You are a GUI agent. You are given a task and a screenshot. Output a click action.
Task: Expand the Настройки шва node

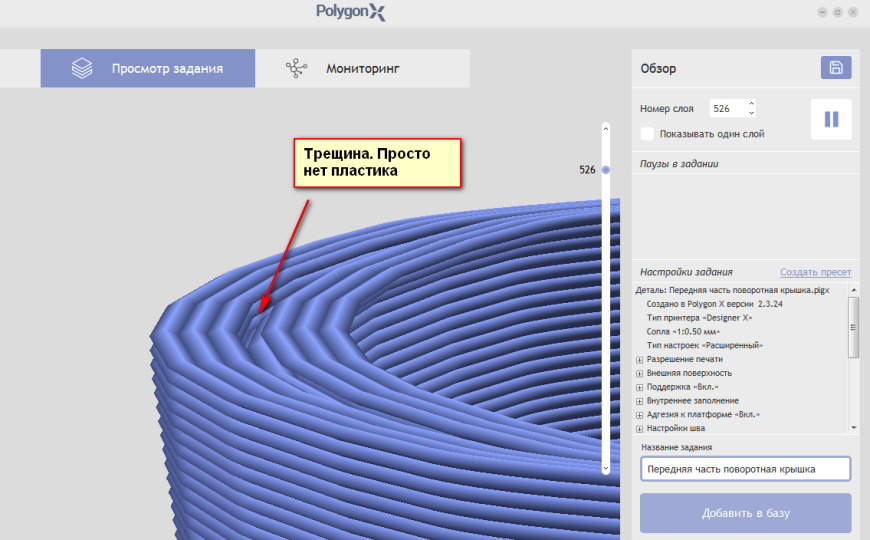coord(639,429)
